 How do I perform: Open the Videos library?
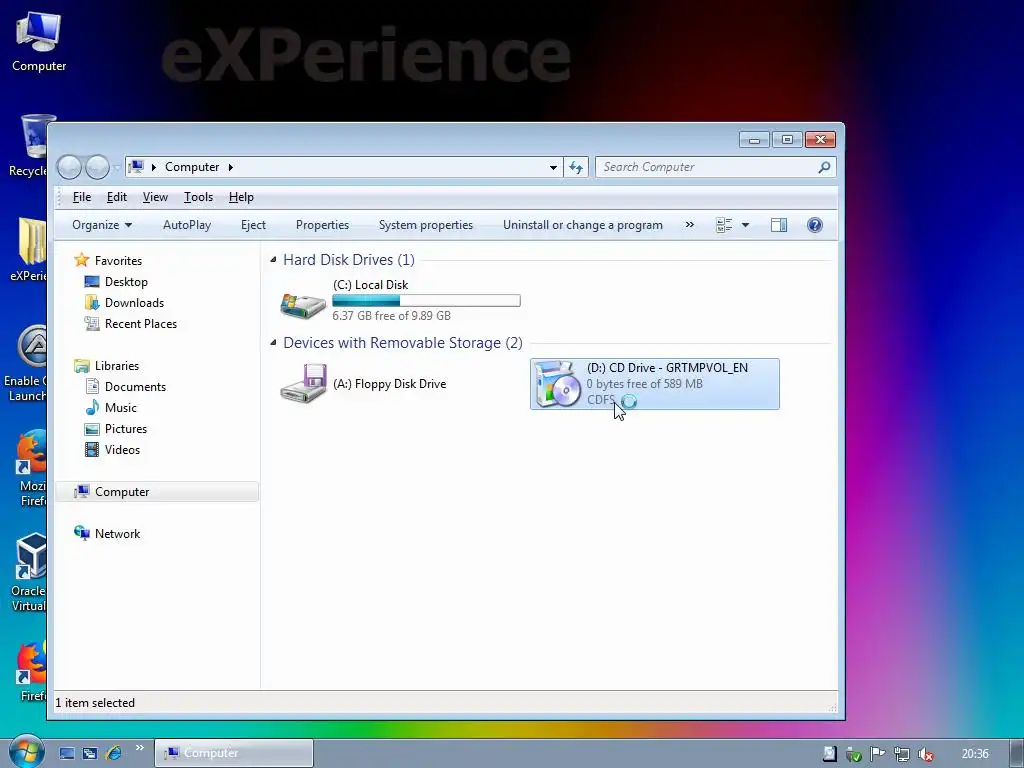point(121,449)
